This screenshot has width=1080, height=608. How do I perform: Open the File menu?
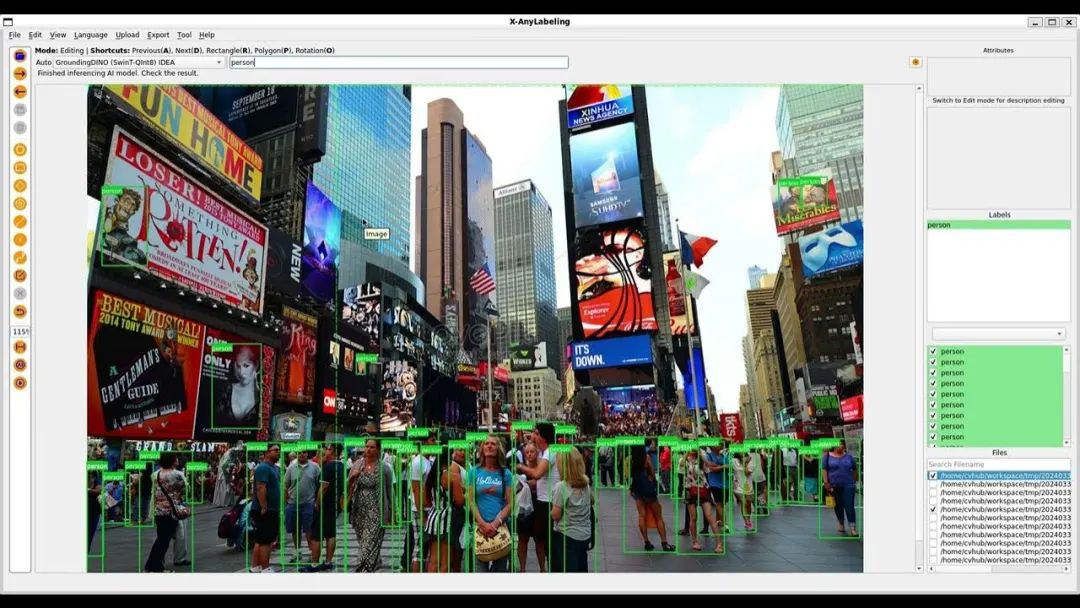tap(14, 35)
